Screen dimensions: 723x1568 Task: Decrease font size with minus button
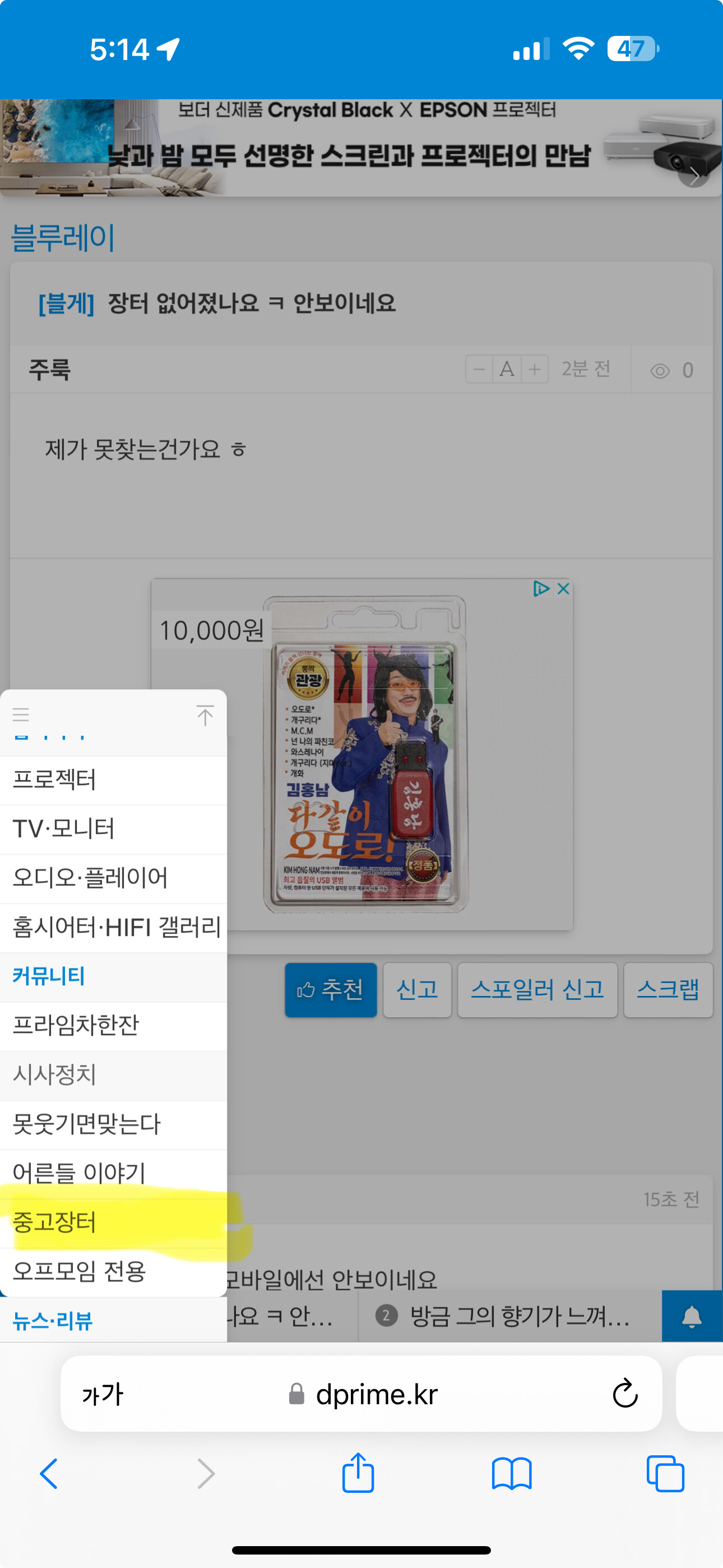point(479,369)
